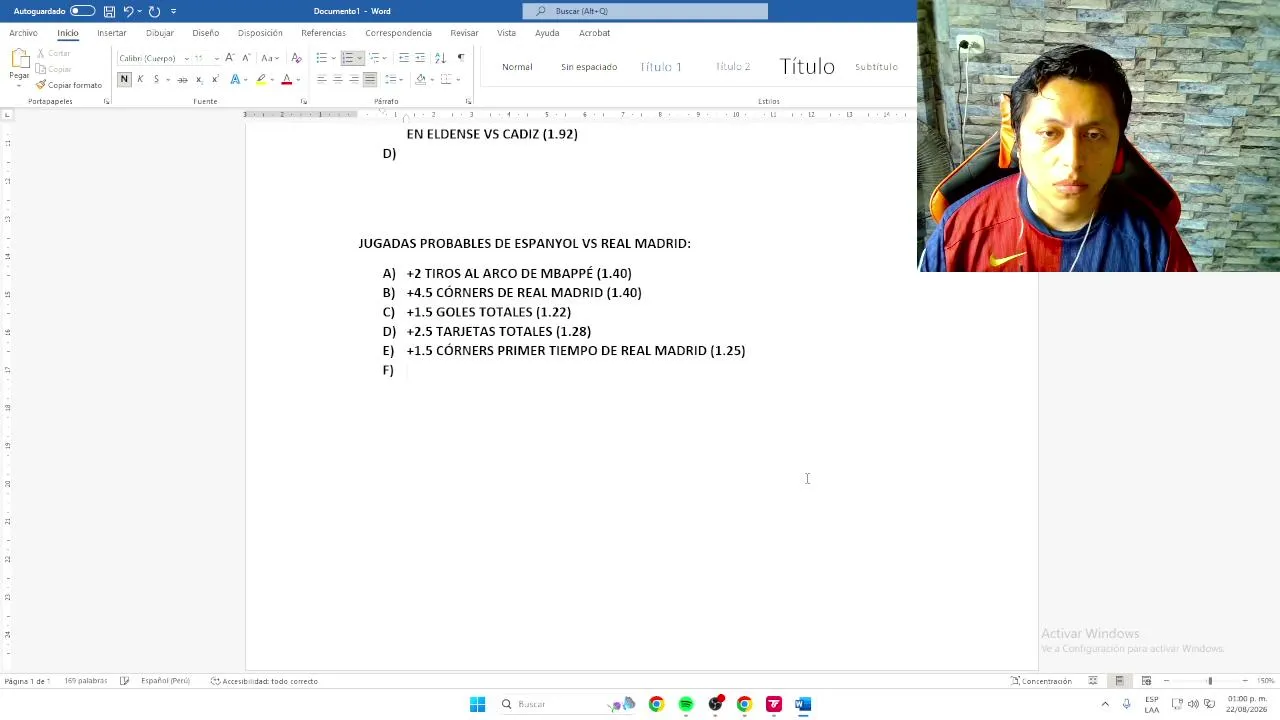Apply strikethrough formatting
The width and height of the screenshot is (1280, 720).
[182, 79]
